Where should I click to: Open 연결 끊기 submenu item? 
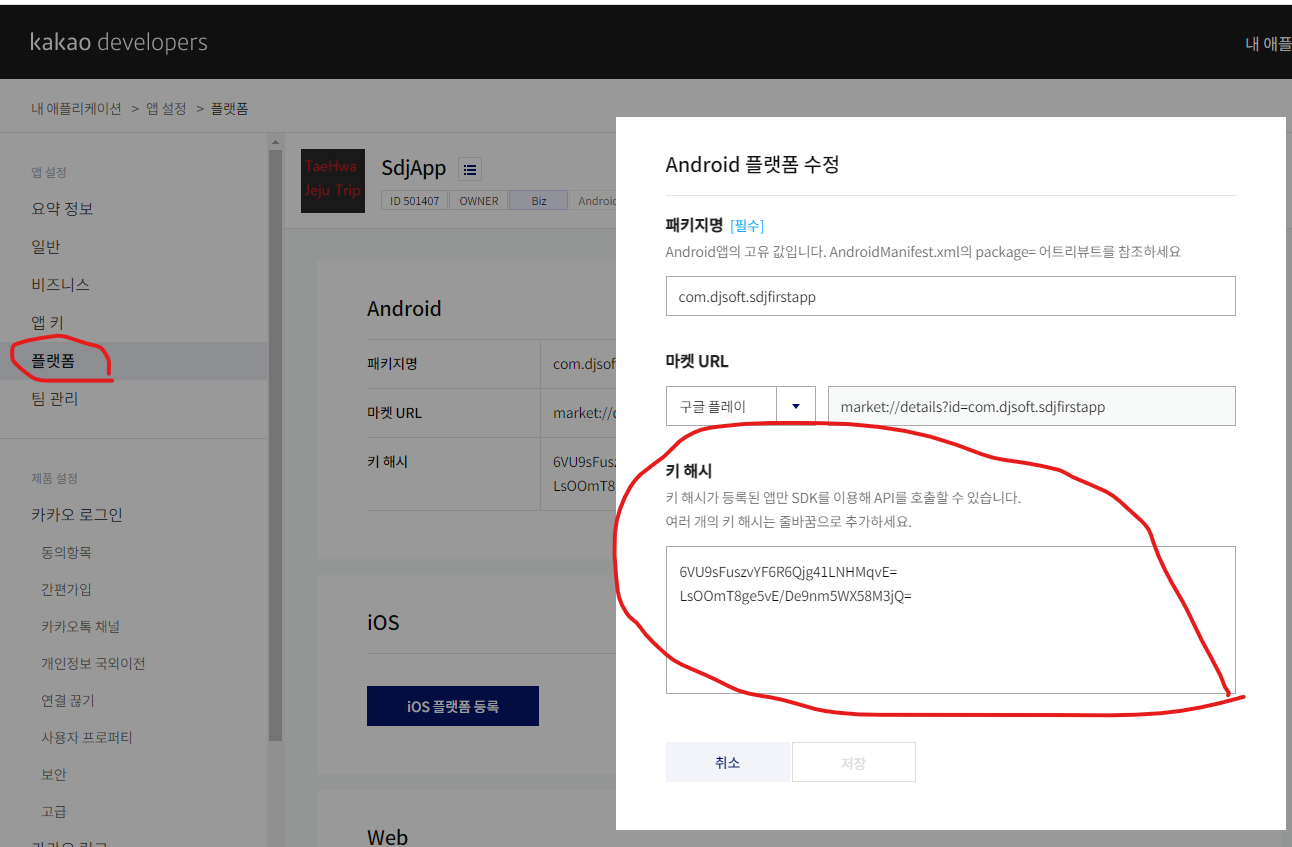68,700
